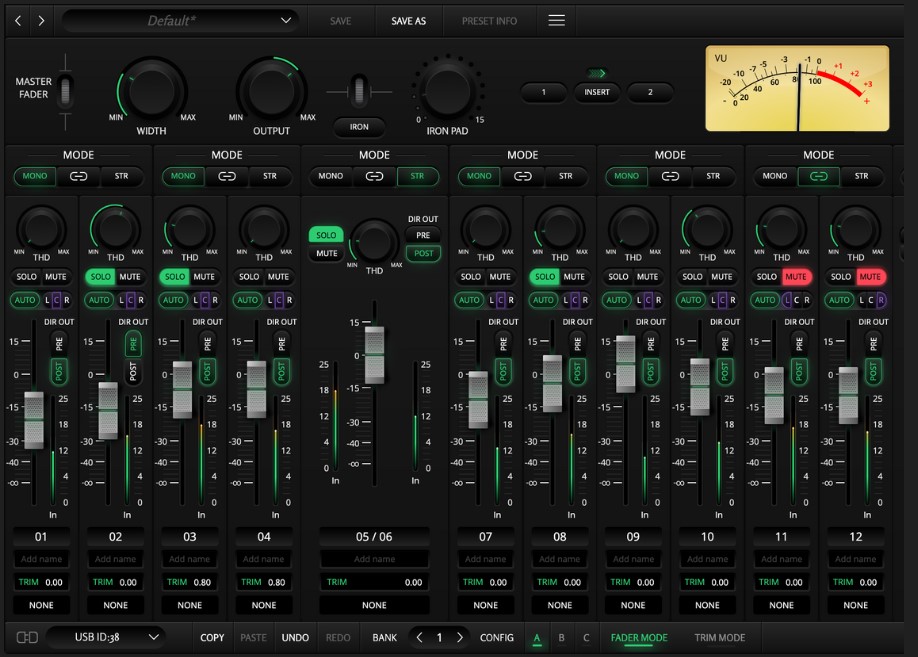Switch to TRIM MODE tab
Screen dimensions: 918x657
click(x=719, y=637)
